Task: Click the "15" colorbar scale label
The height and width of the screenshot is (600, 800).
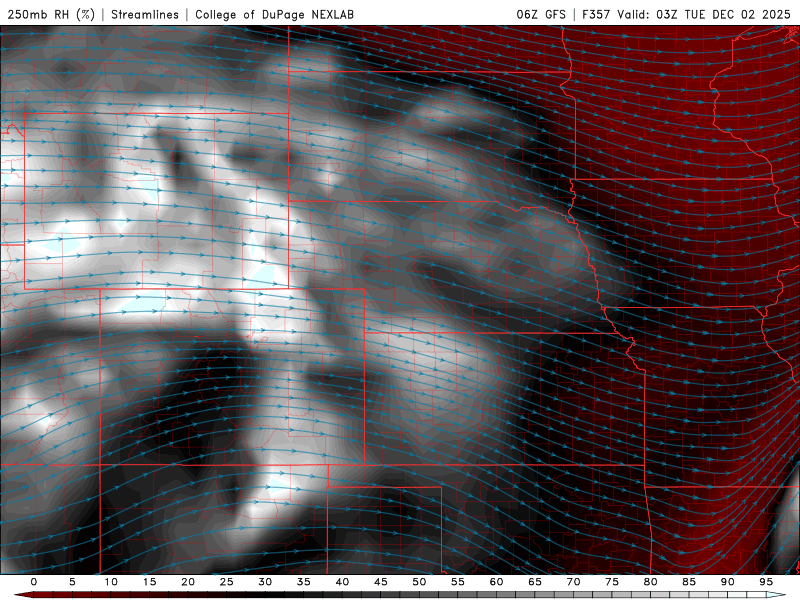Action: [x=149, y=582]
